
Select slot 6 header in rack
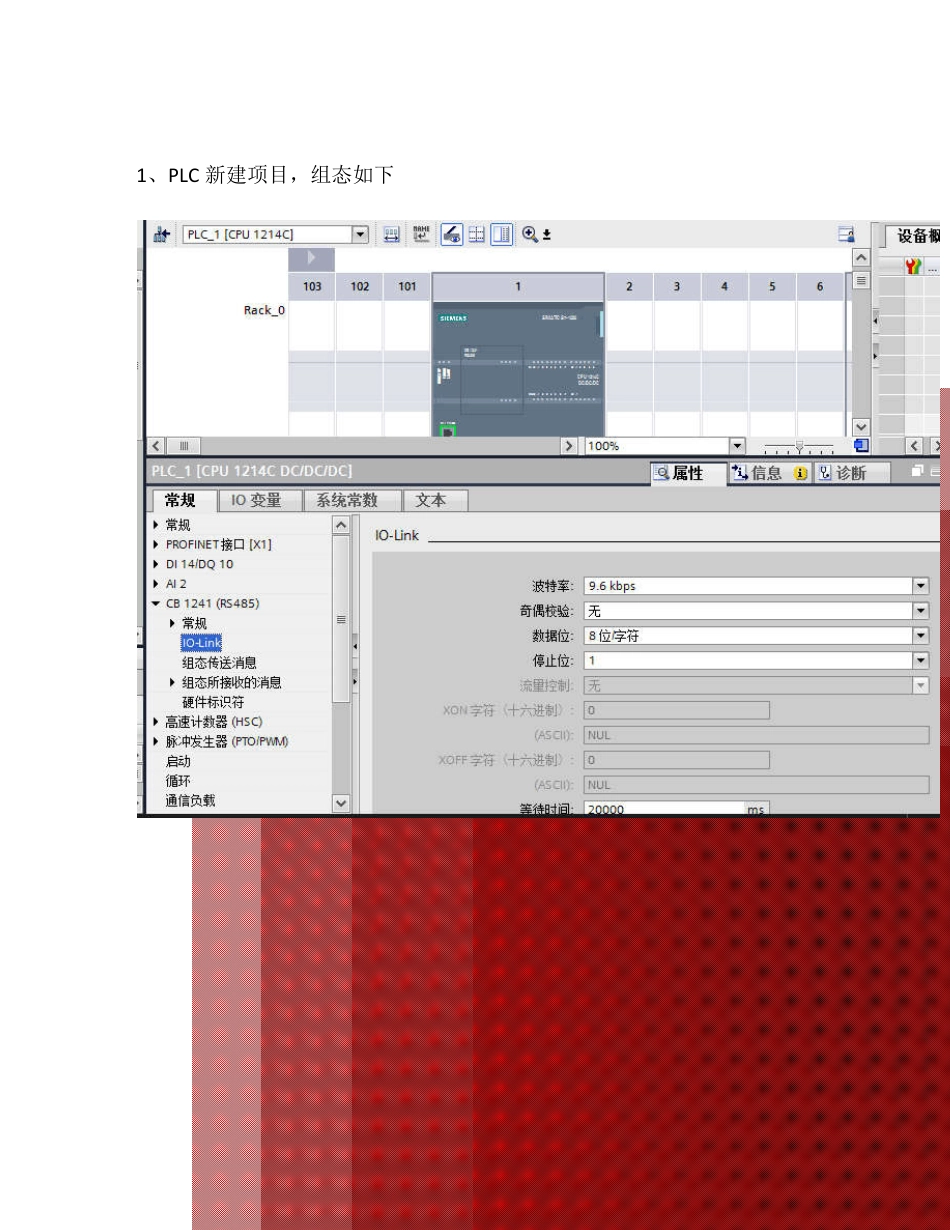coord(820,287)
